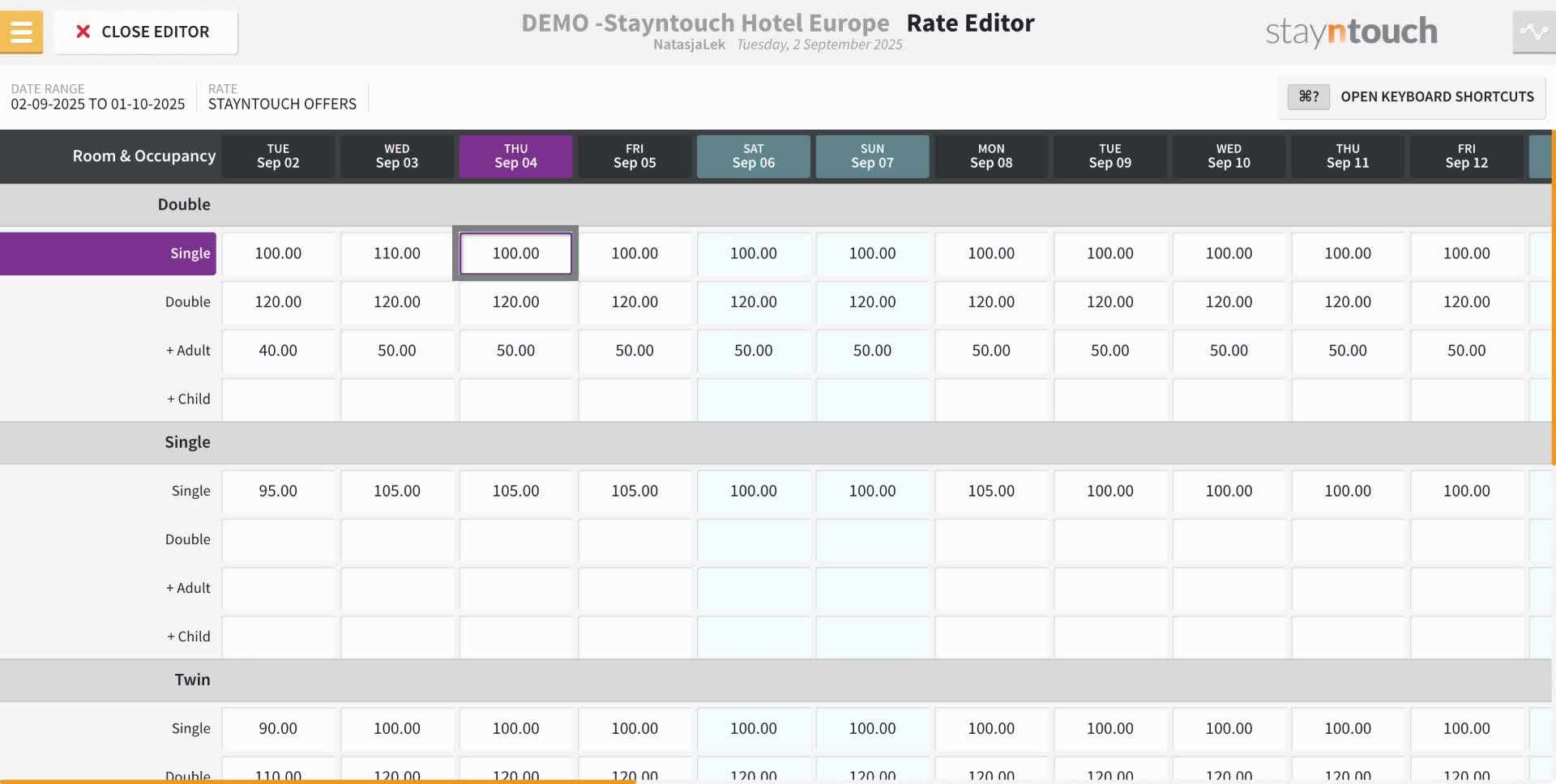Select the WED Sep 03 column header

click(x=397, y=156)
